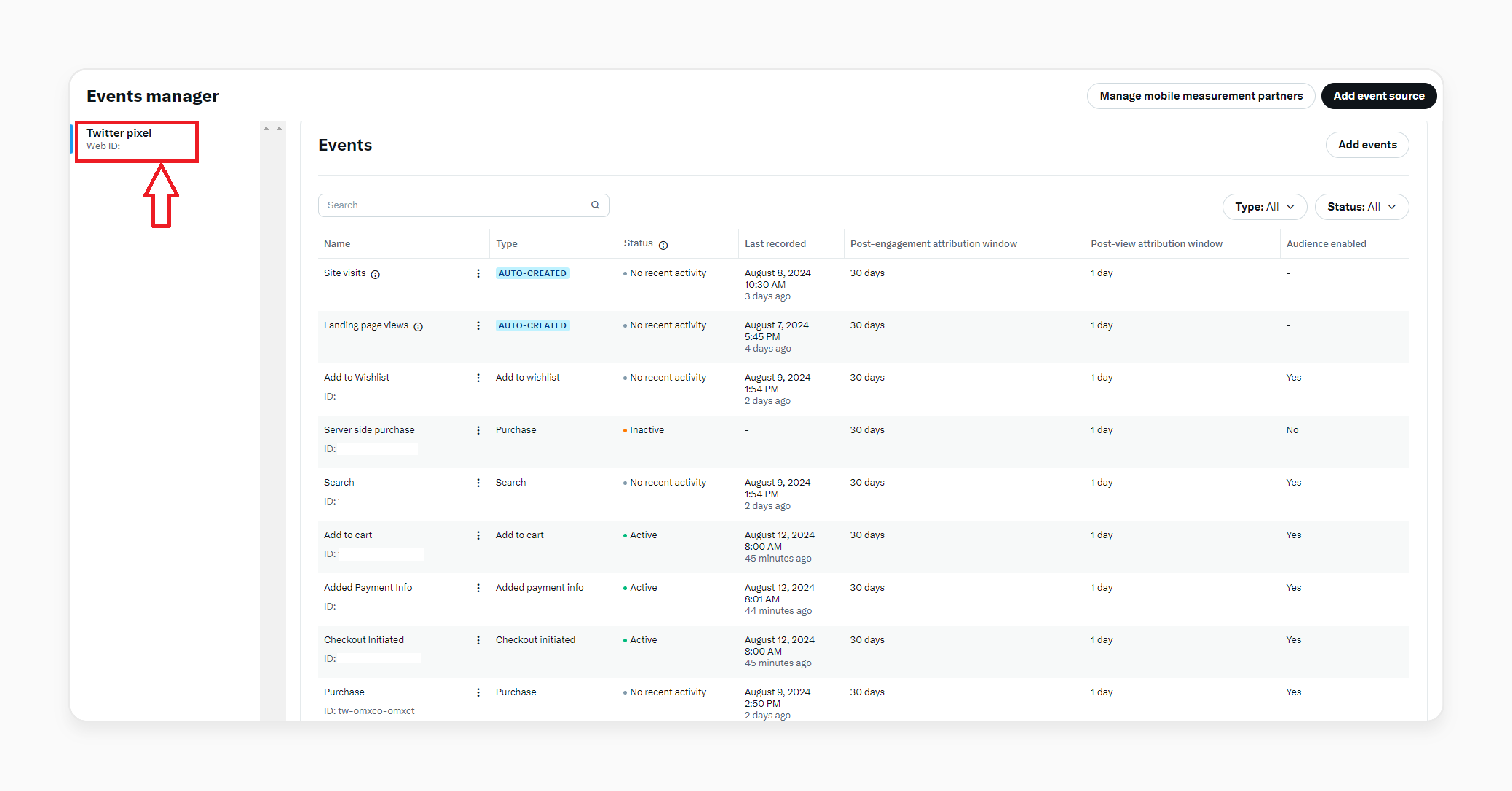Click Added payment info type cell
This screenshot has height=791, width=1512.
tap(540, 587)
